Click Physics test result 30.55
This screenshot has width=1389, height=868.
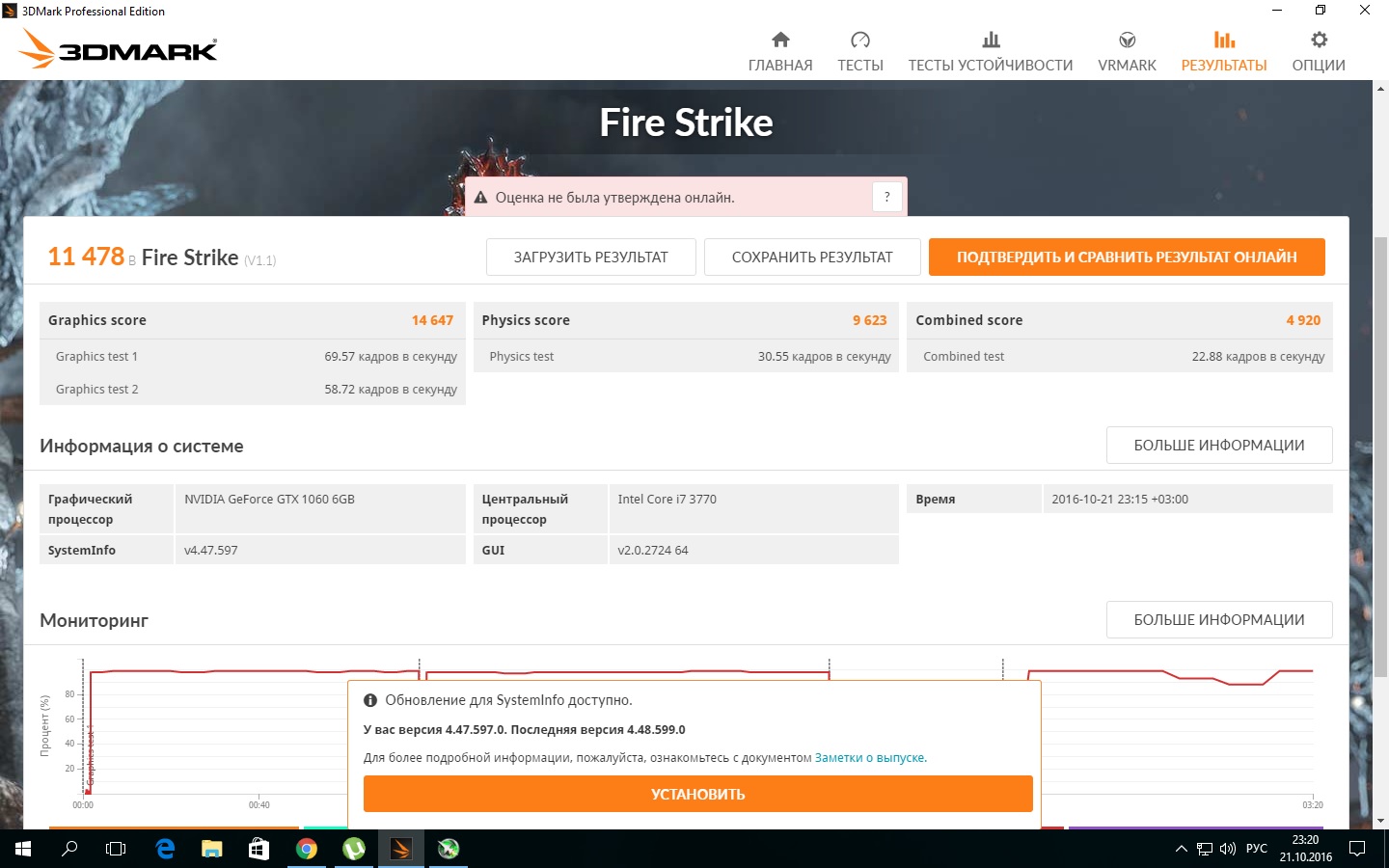tap(824, 357)
